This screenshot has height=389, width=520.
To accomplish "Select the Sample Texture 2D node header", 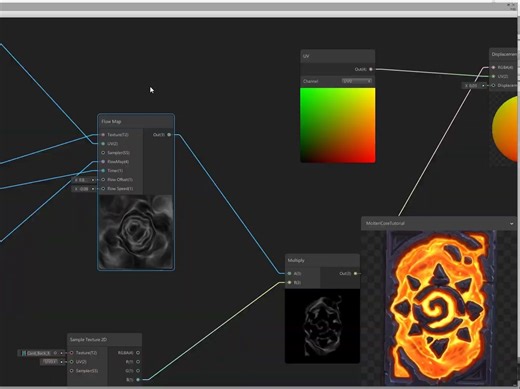I will point(104,340).
